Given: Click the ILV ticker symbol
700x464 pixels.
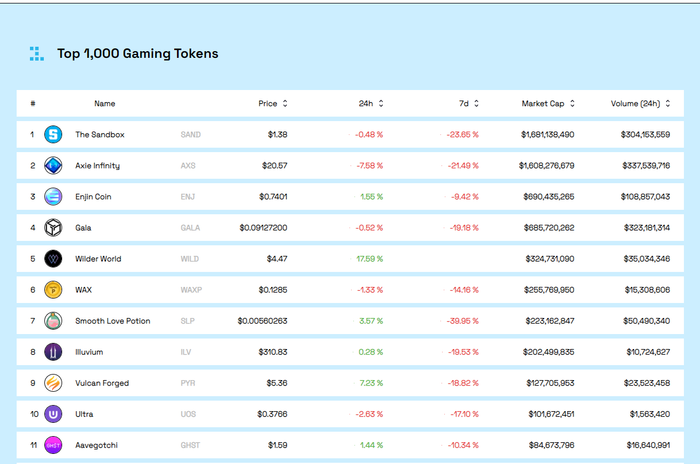Looking at the screenshot, I should pos(186,352).
